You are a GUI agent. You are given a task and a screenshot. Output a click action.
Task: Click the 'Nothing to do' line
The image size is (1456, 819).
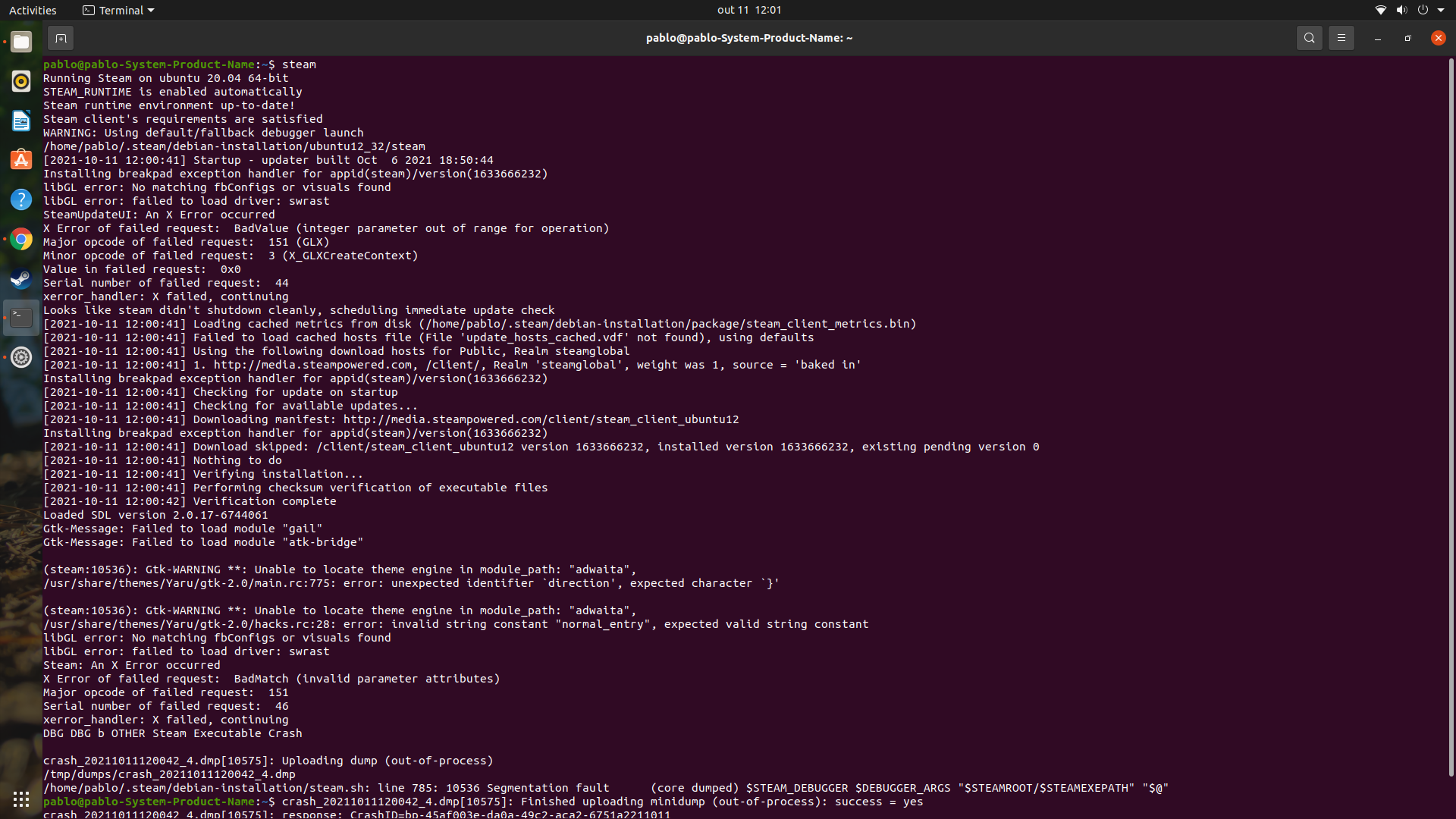click(162, 460)
